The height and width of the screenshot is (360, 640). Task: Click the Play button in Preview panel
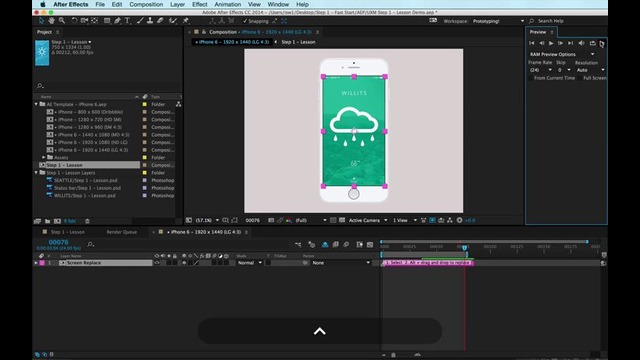(x=551, y=43)
